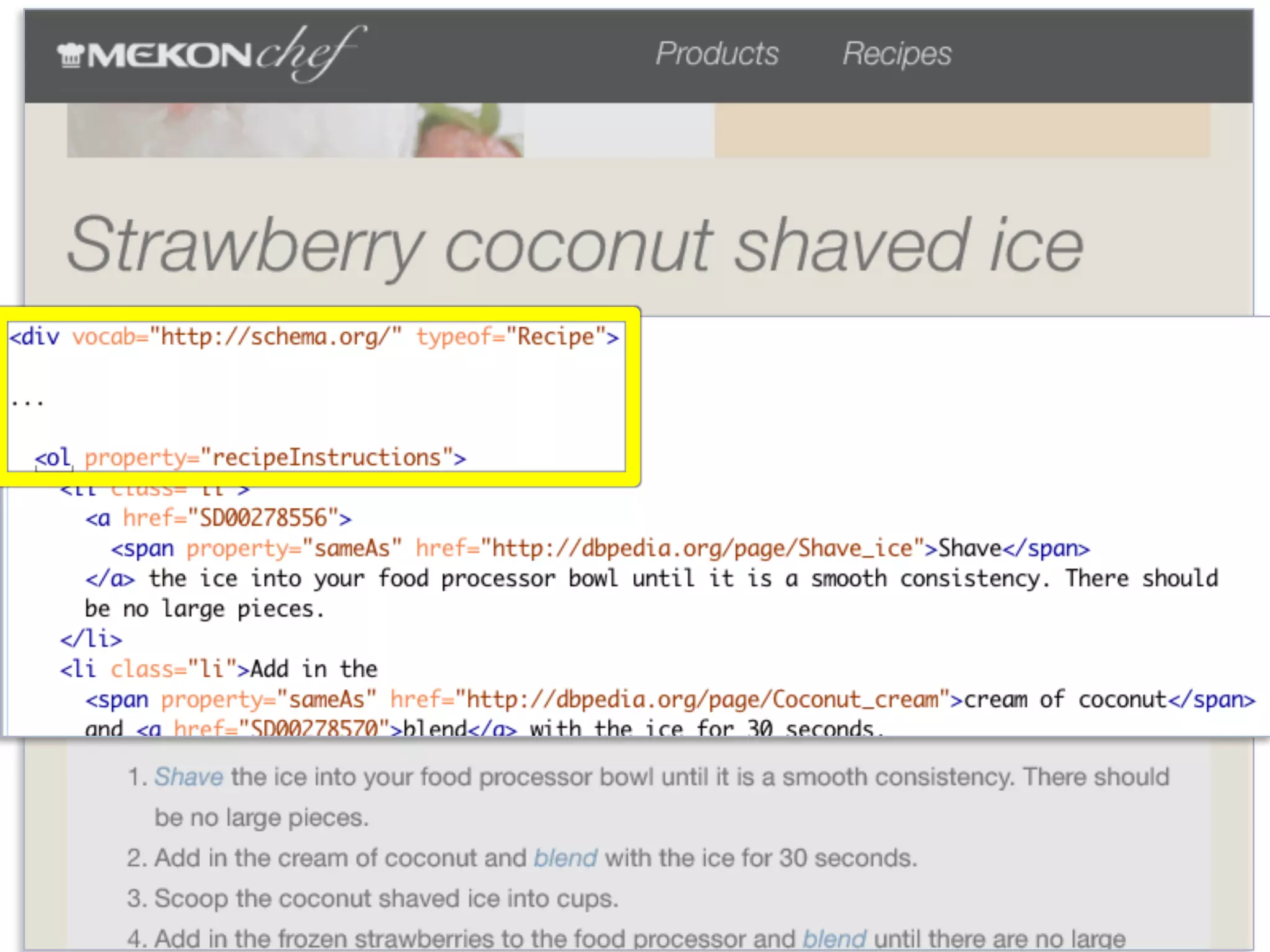Follow the blend link in step 2
The width and height of the screenshot is (1270, 952).
[x=566, y=858]
